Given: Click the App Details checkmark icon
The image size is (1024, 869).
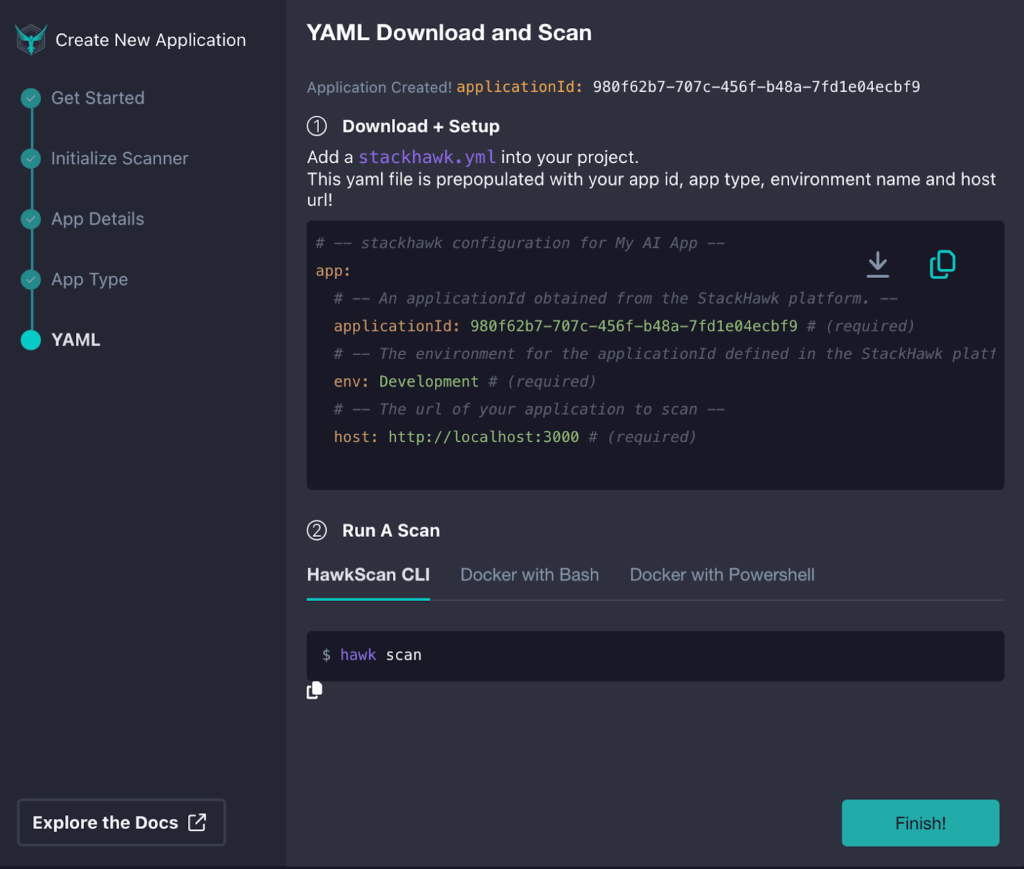Looking at the screenshot, I should pyautogui.click(x=31, y=219).
